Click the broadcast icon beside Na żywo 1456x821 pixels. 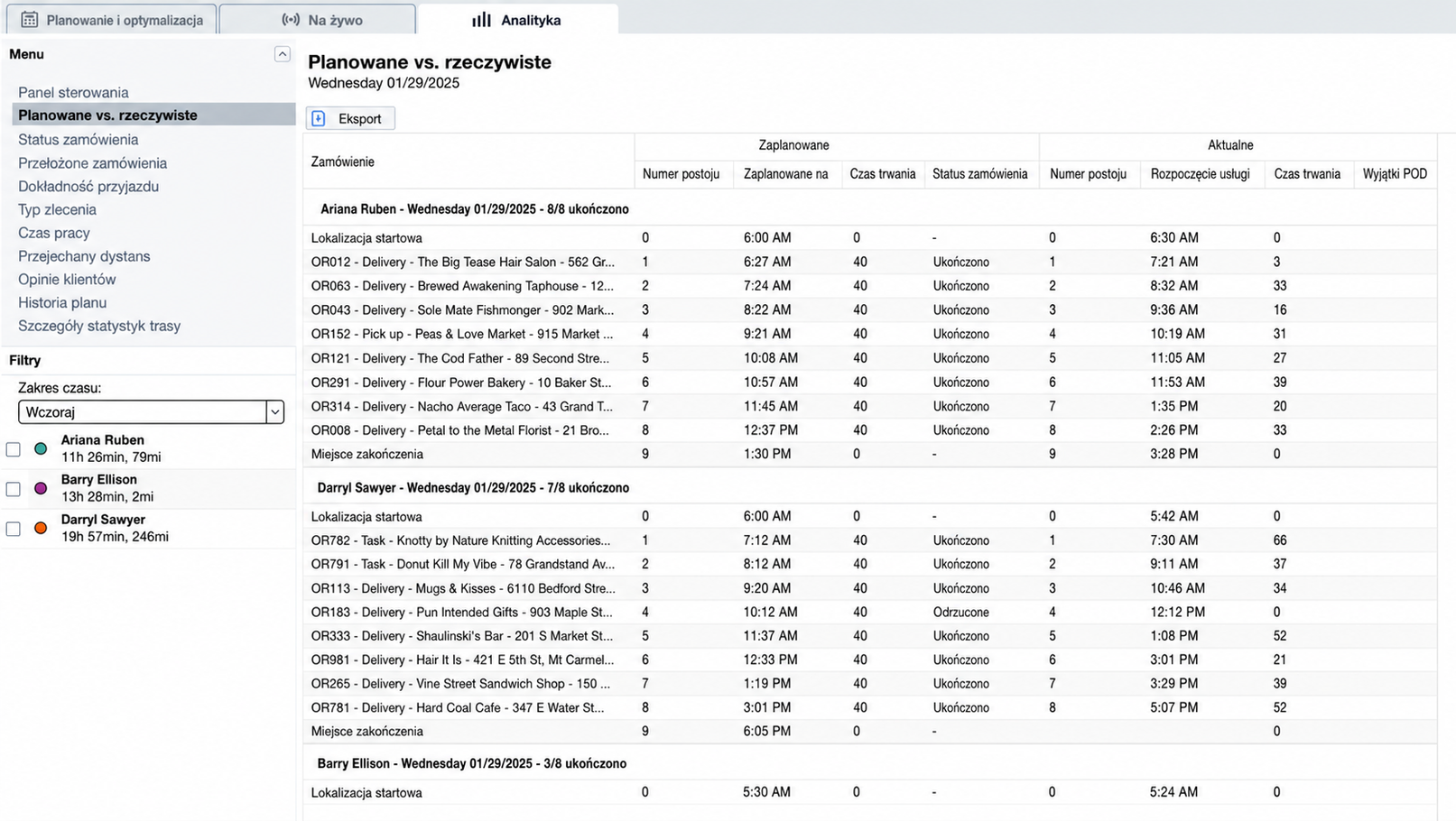(x=291, y=19)
